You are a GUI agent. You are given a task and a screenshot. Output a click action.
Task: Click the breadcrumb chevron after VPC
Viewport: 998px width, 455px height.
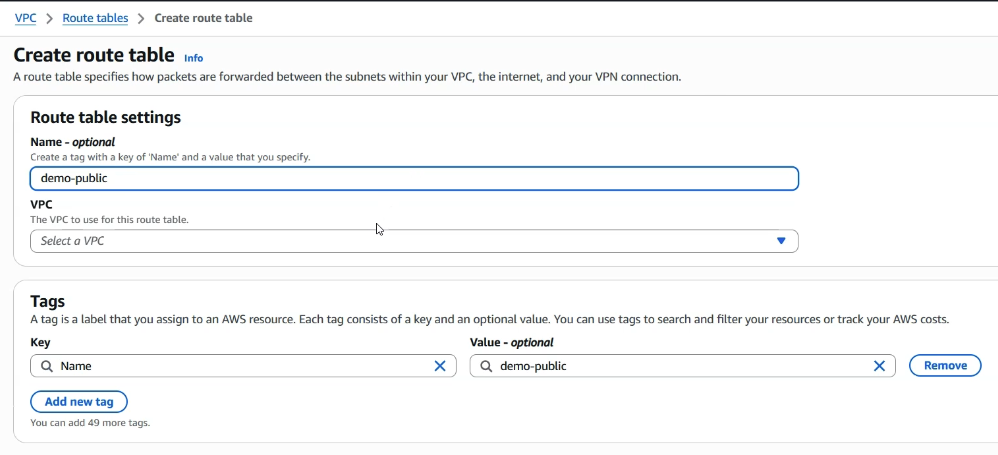tap(50, 18)
